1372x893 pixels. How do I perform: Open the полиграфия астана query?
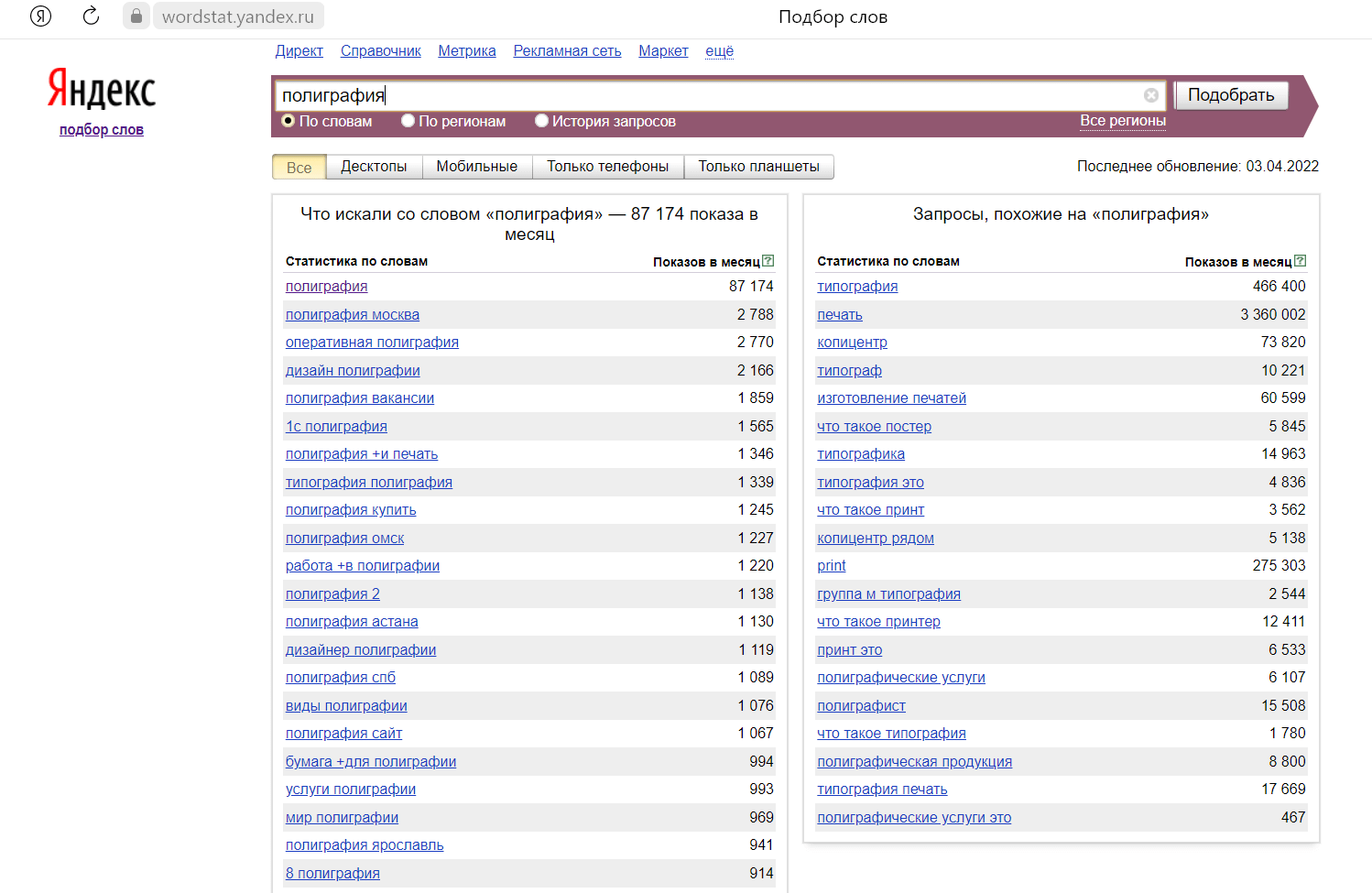(x=352, y=622)
